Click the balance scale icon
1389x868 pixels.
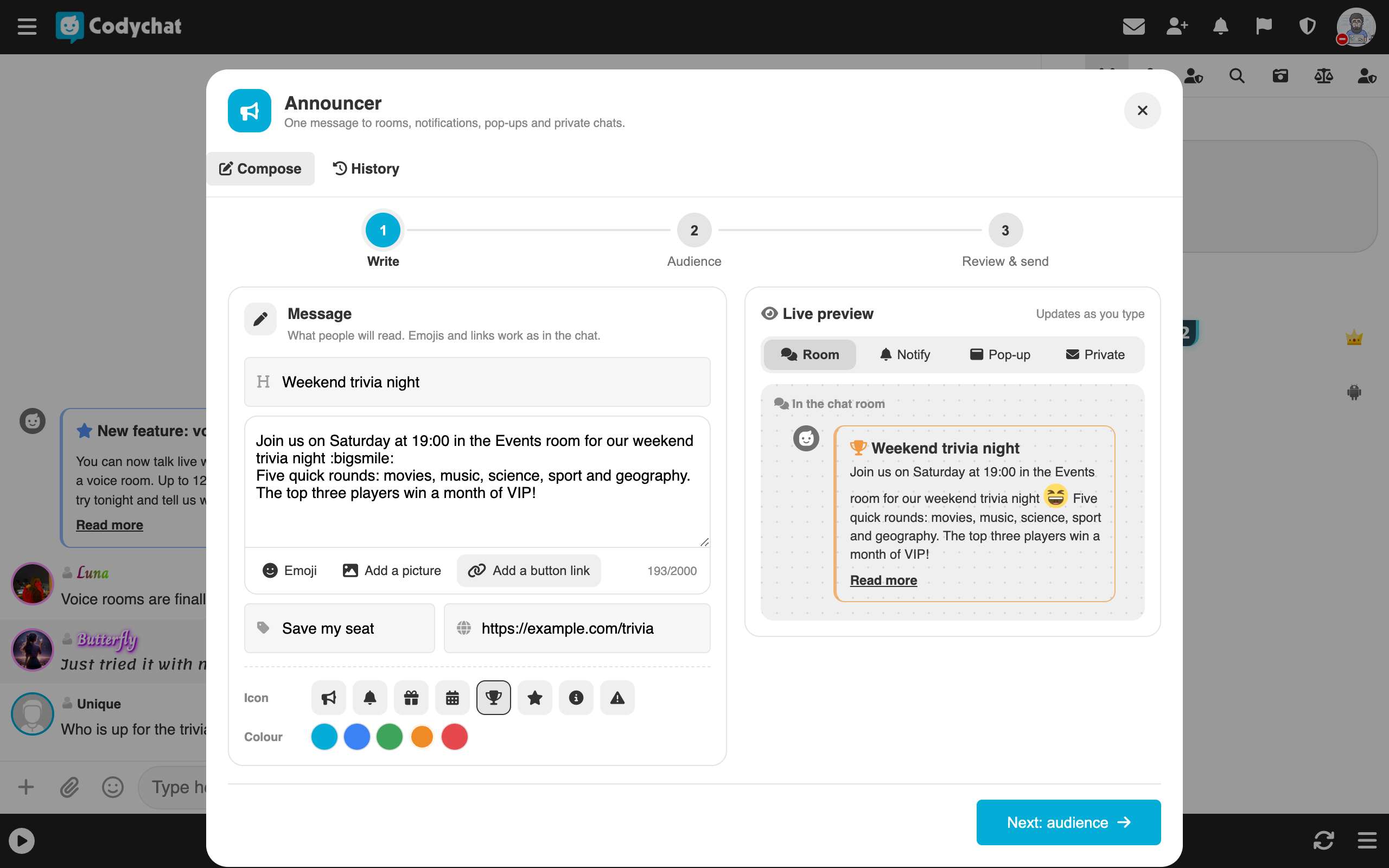click(x=1323, y=76)
